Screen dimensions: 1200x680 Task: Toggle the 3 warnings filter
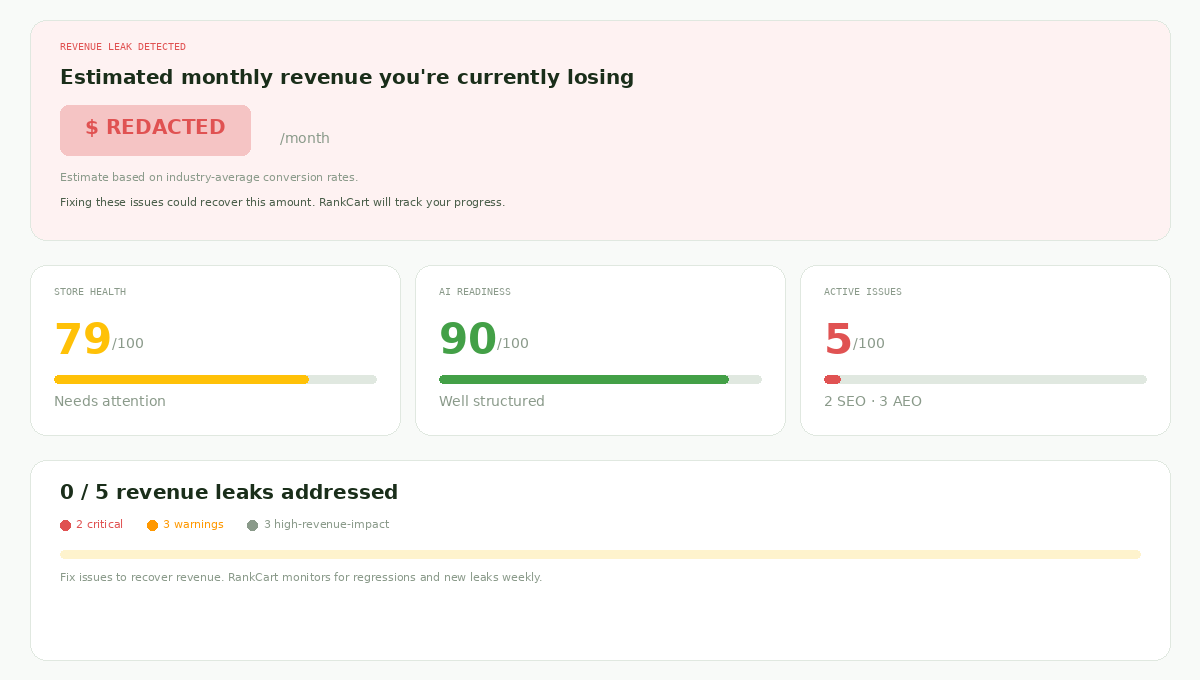tap(185, 524)
